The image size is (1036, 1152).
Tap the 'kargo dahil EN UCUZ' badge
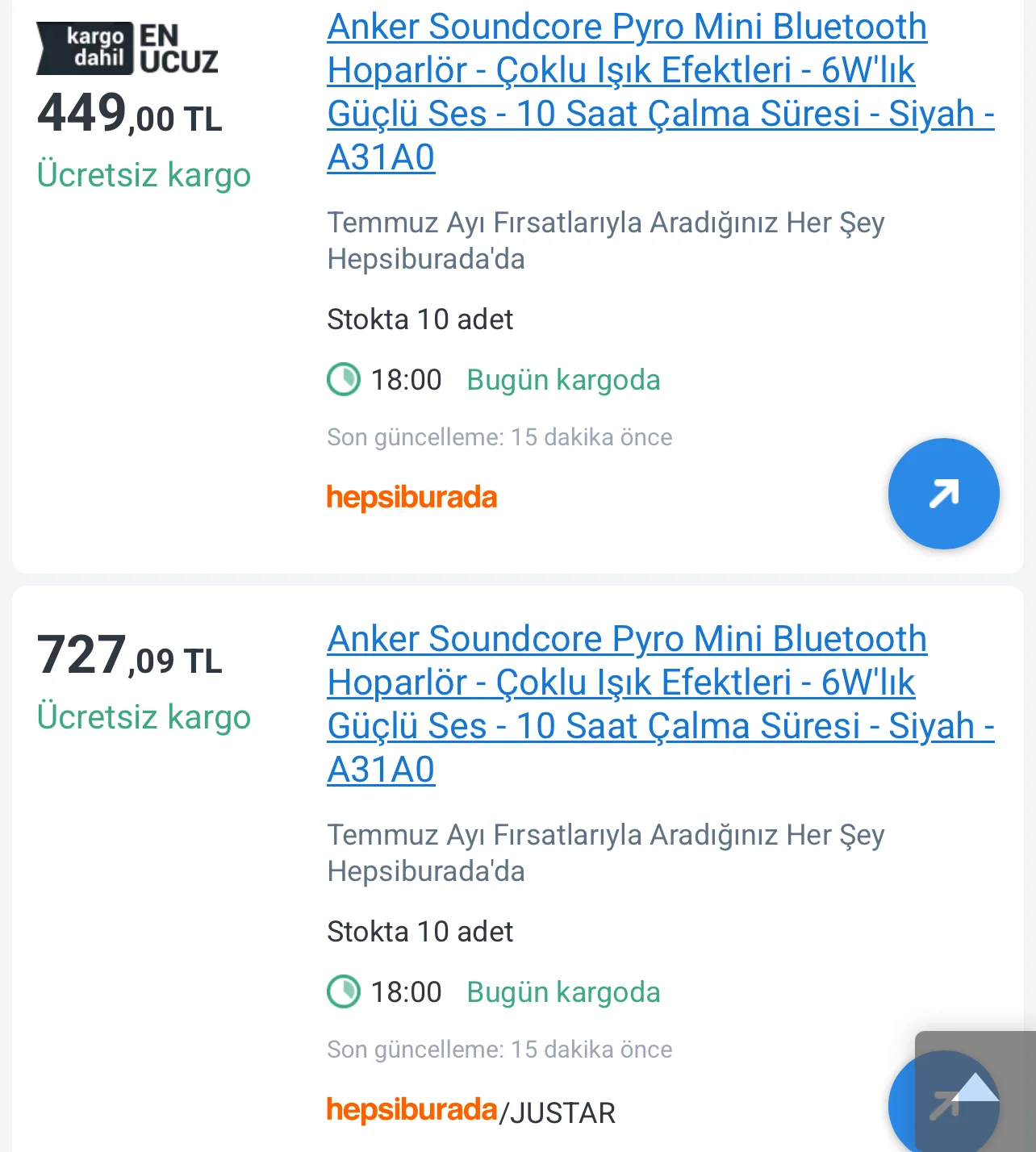[127, 48]
